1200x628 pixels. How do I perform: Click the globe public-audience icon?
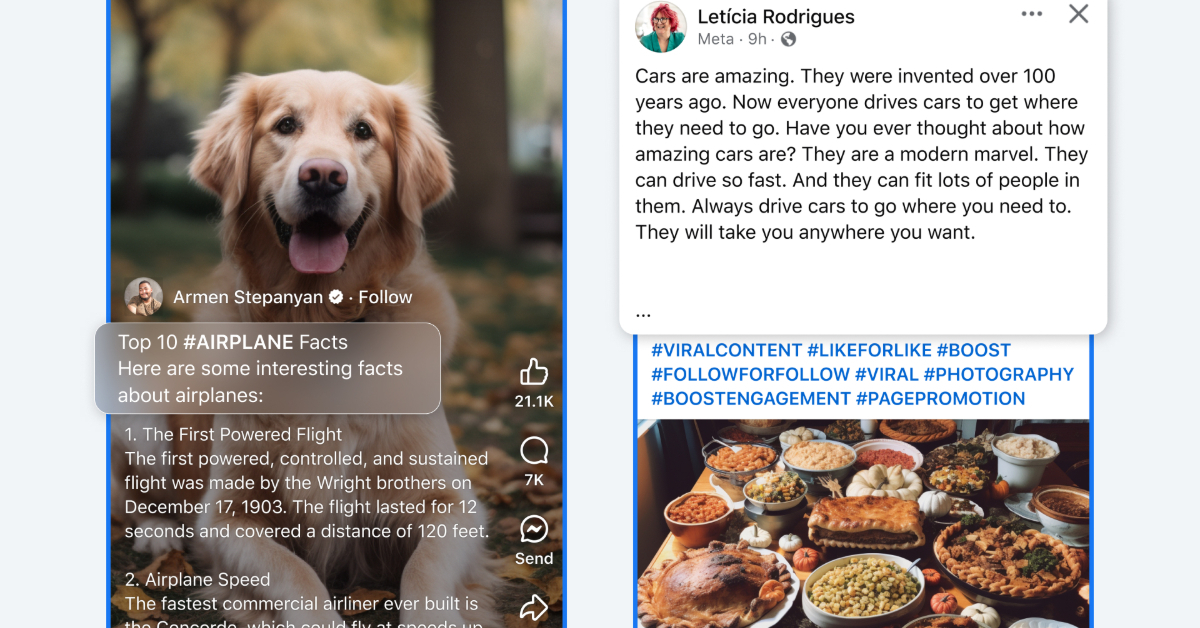click(788, 39)
